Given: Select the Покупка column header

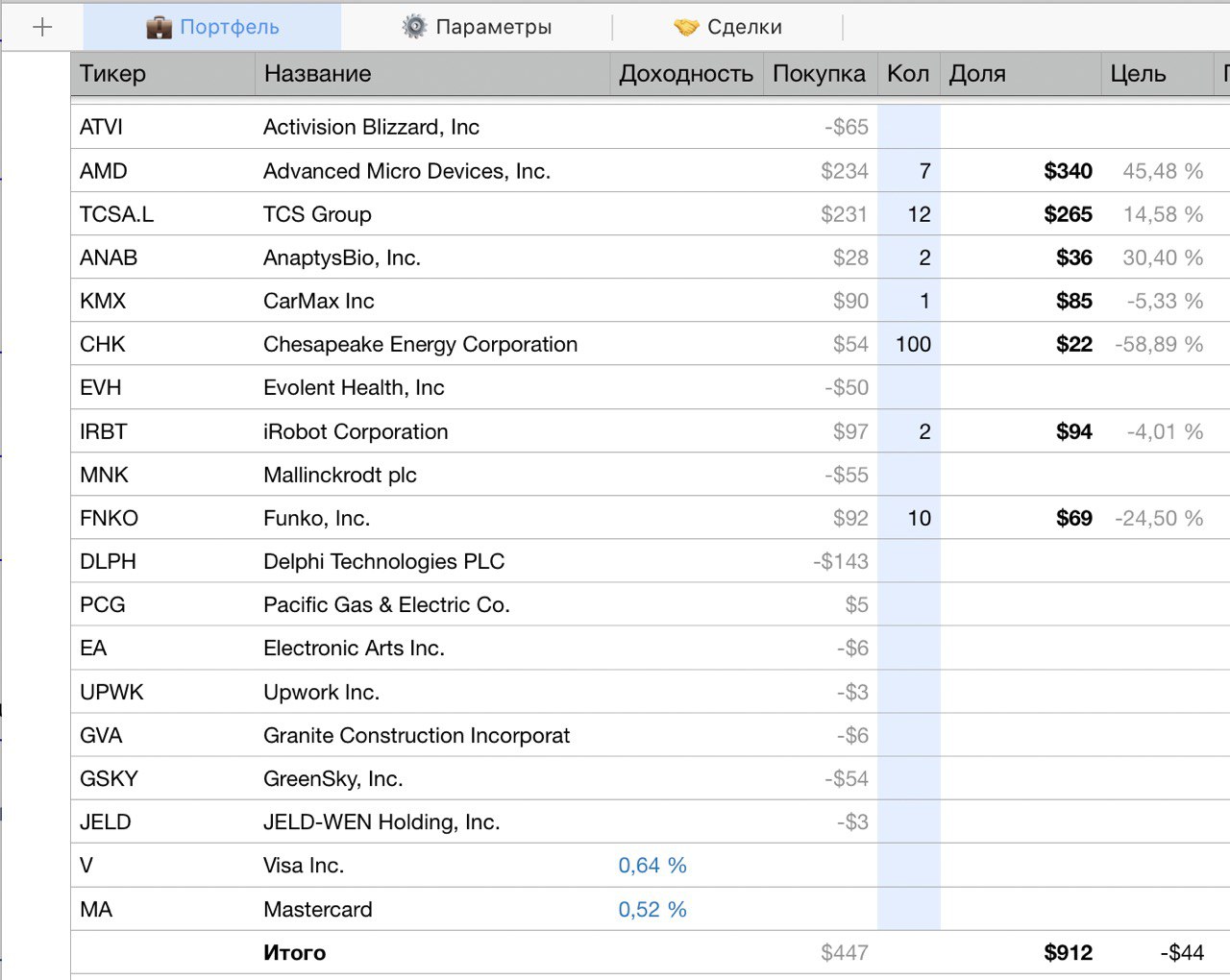Looking at the screenshot, I should pyautogui.click(x=820, y=74).
